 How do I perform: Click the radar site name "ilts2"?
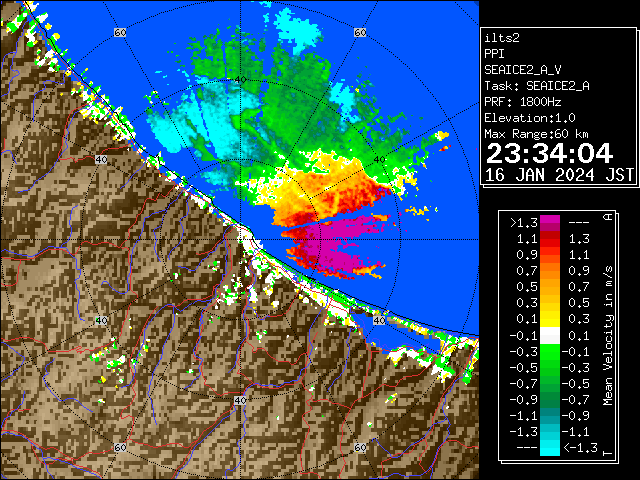tap(502, 38)
